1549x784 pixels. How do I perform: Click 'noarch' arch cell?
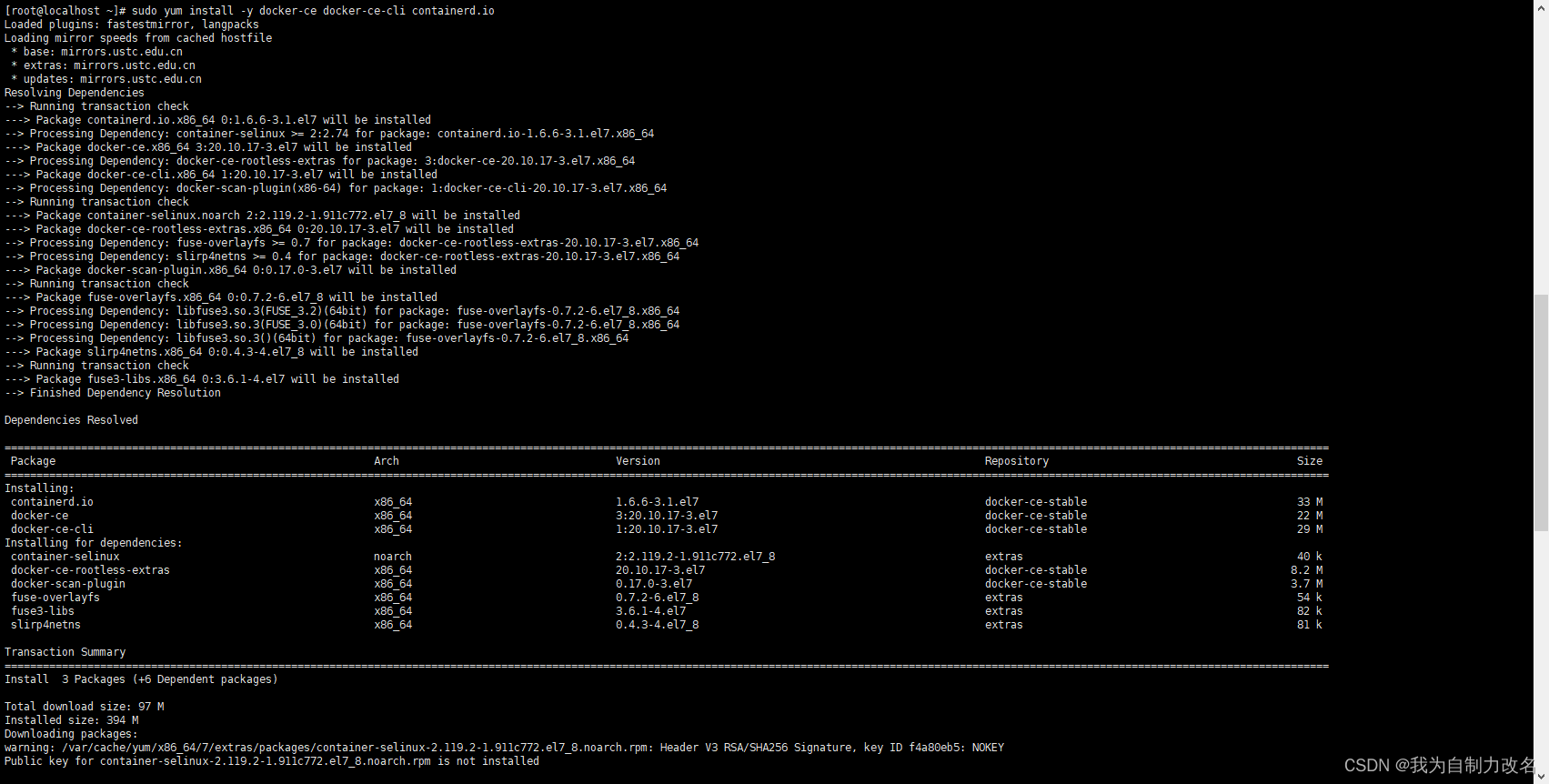pyautogui.click(x=393, y=557)
